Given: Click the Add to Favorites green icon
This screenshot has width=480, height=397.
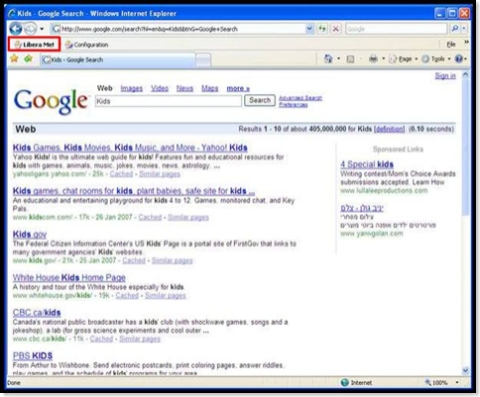Looking at the screenshot, I should coord(28,59).
